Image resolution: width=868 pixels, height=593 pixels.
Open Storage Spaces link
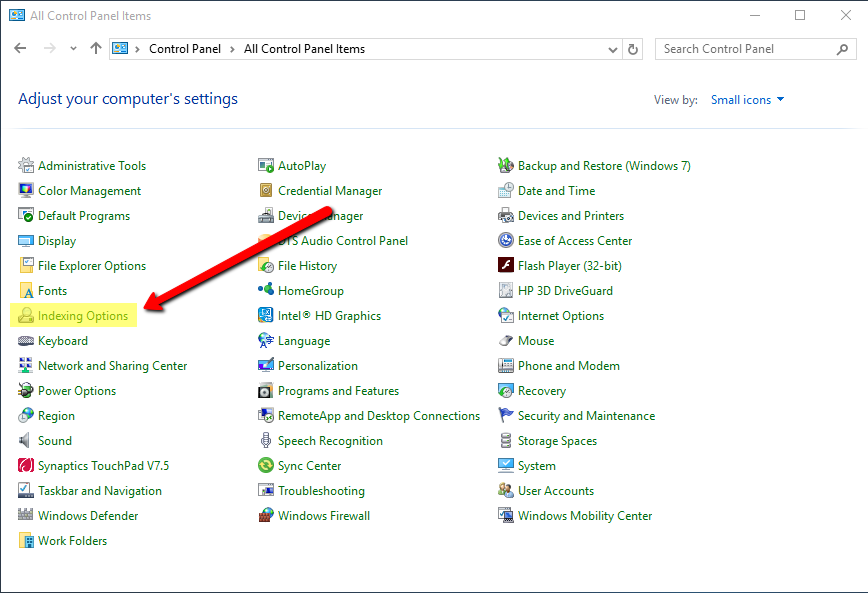point(557,441)
